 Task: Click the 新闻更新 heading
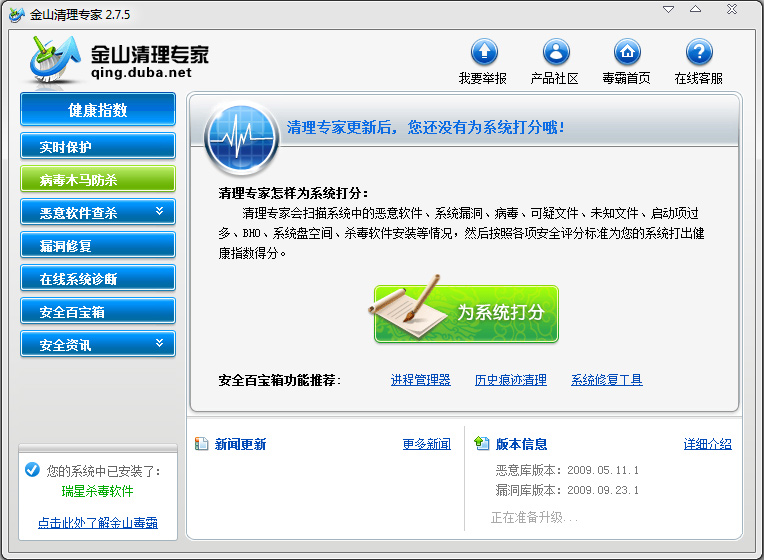(x=240, y=444)
